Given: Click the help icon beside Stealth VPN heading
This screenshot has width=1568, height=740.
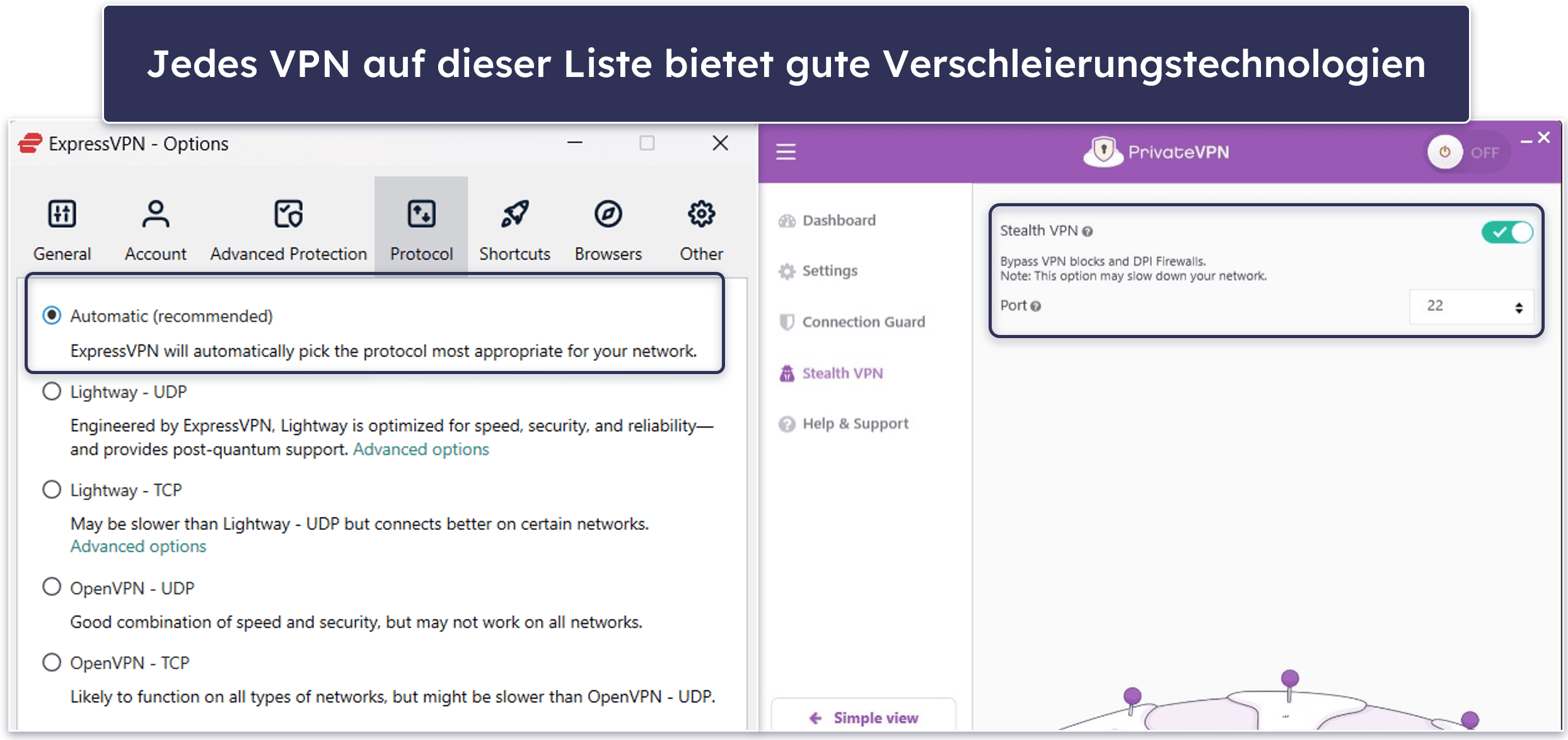Looking at the screenshot, I should (1088, 232).
